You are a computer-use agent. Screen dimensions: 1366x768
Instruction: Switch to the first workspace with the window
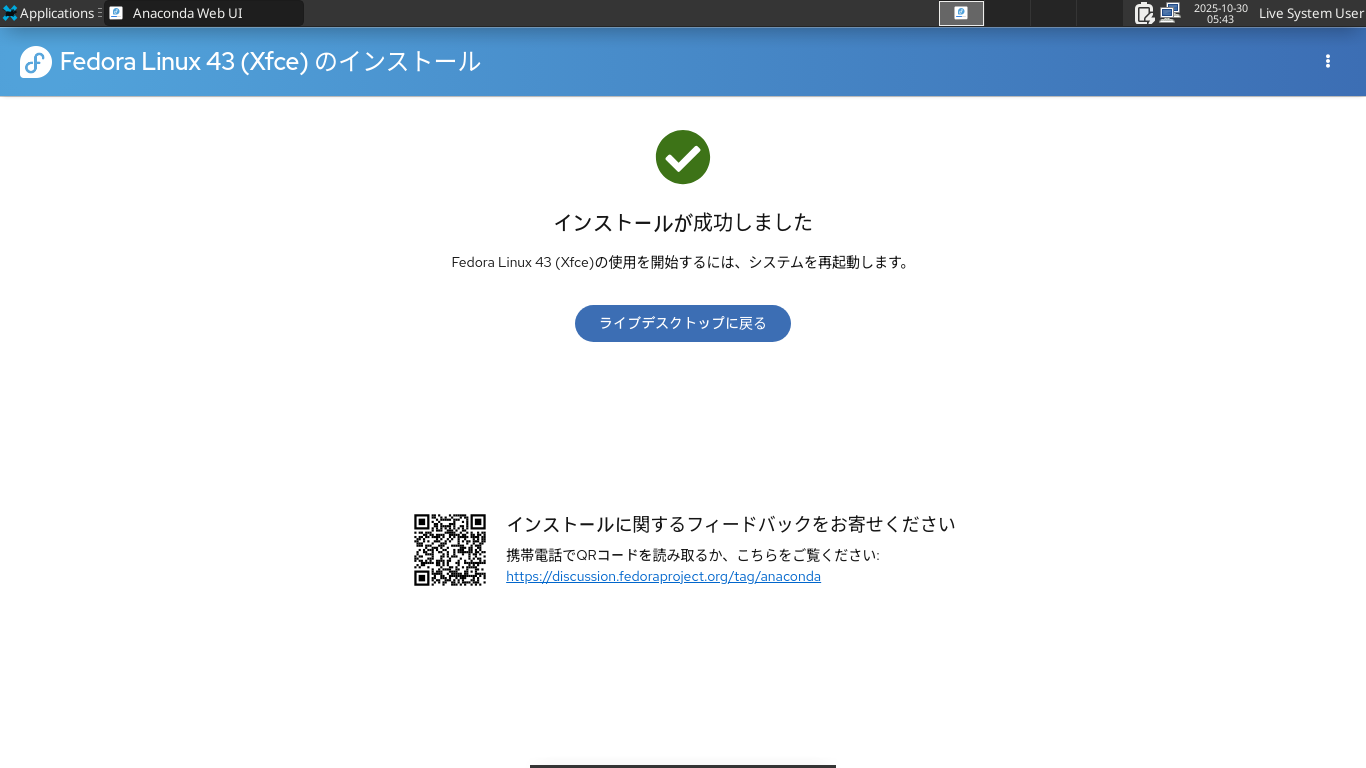pyautogui.click(x=961, y=13)
